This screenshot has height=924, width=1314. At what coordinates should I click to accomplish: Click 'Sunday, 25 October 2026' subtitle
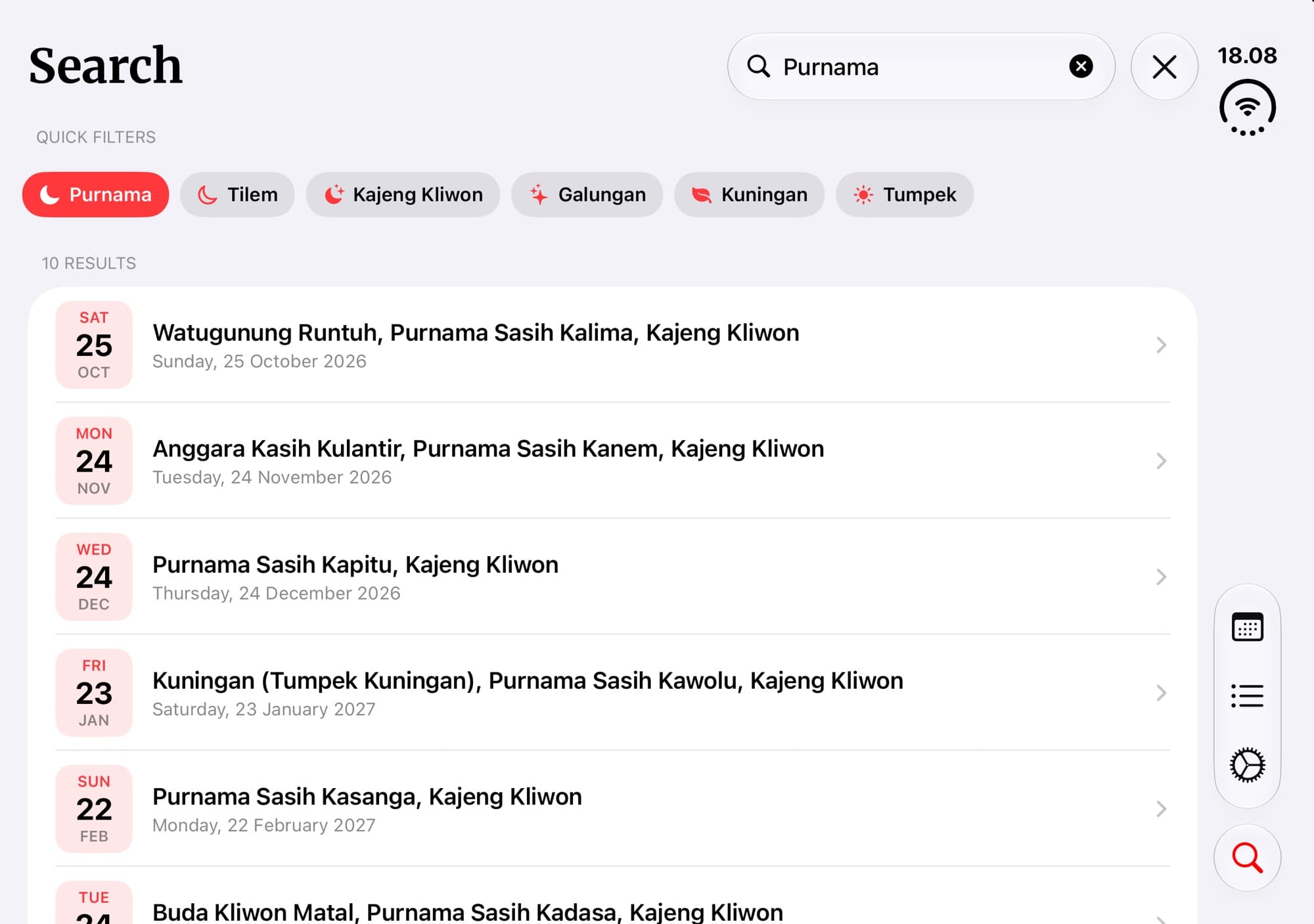[260, 361]
